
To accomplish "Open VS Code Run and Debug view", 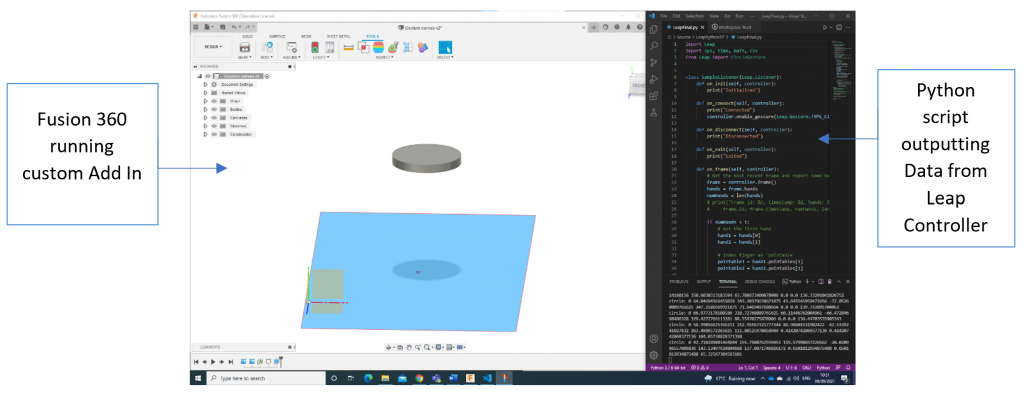I will pos(654,79).
